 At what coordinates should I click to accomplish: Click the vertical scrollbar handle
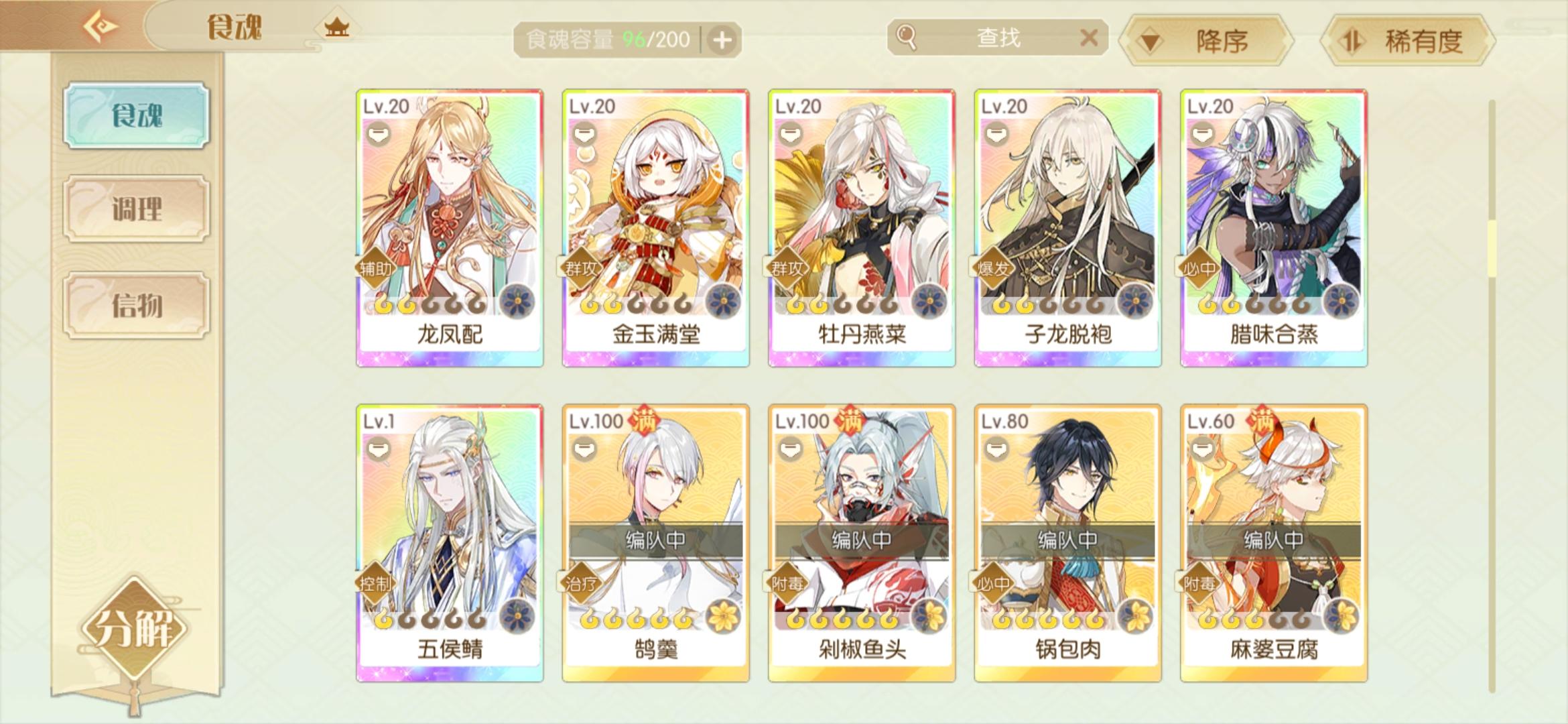point(1492,248)
